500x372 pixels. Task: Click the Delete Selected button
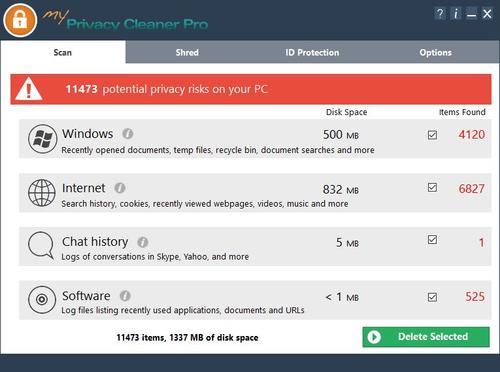[x=426, y=337]
